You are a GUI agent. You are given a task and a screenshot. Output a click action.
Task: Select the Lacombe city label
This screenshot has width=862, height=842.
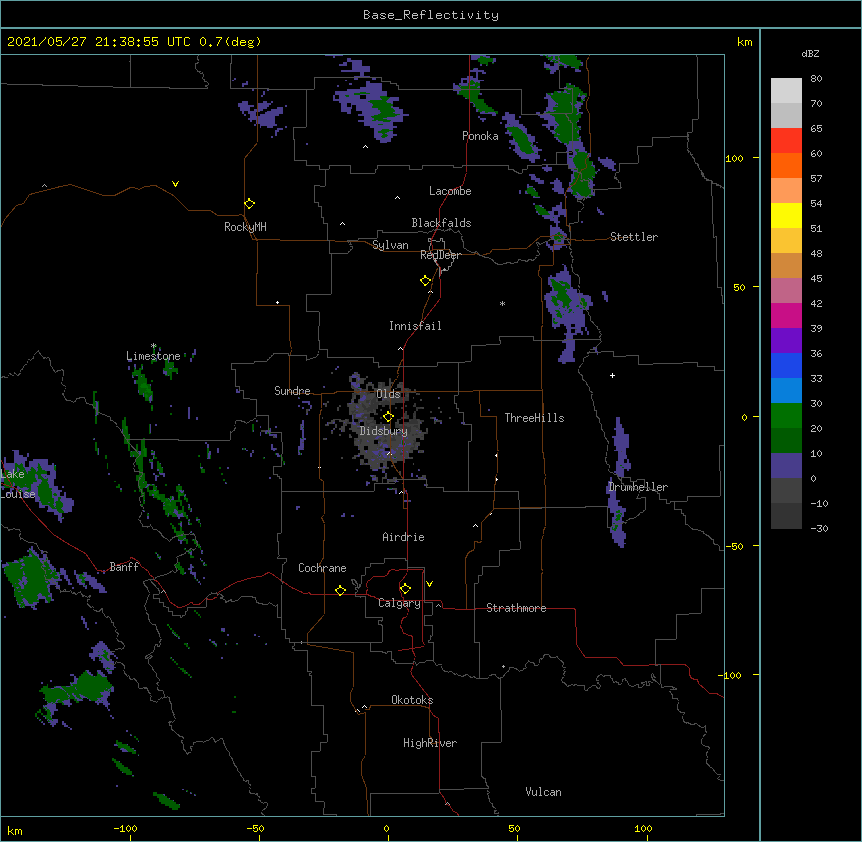point(450,191)
